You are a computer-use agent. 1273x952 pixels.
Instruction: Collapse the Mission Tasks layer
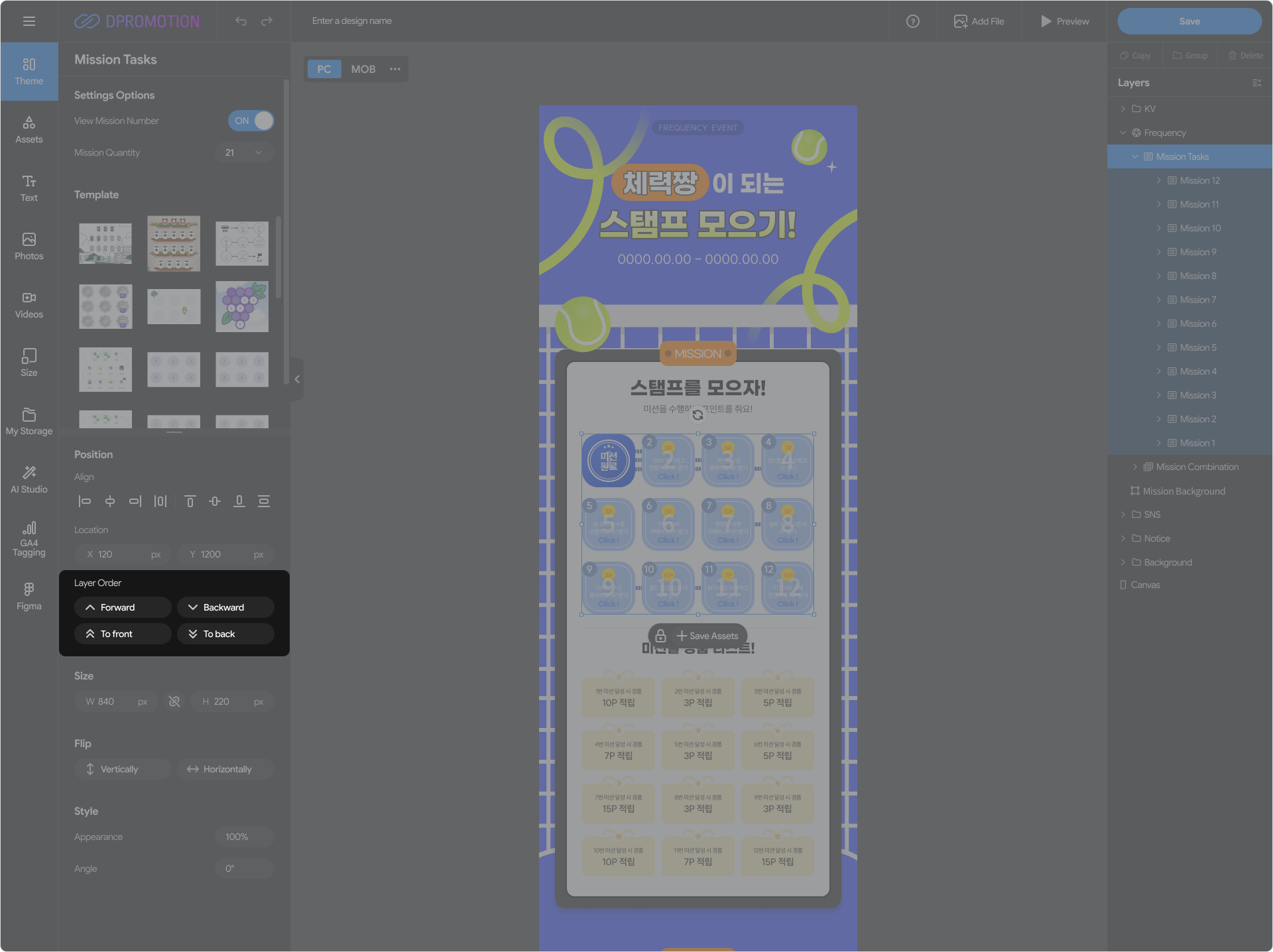pos(1135,156)
